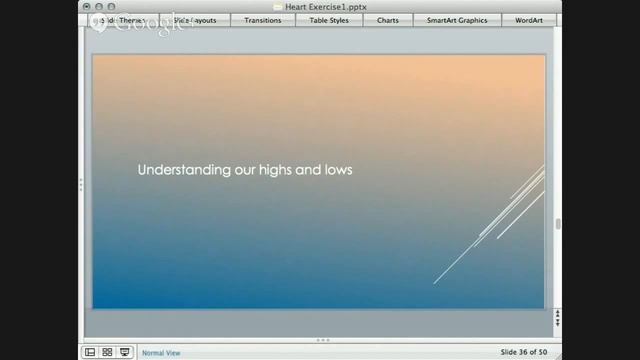Screen dimensions: 640x360
Task: Click the left pane splitter handle
Action: (x=81, y=185)
